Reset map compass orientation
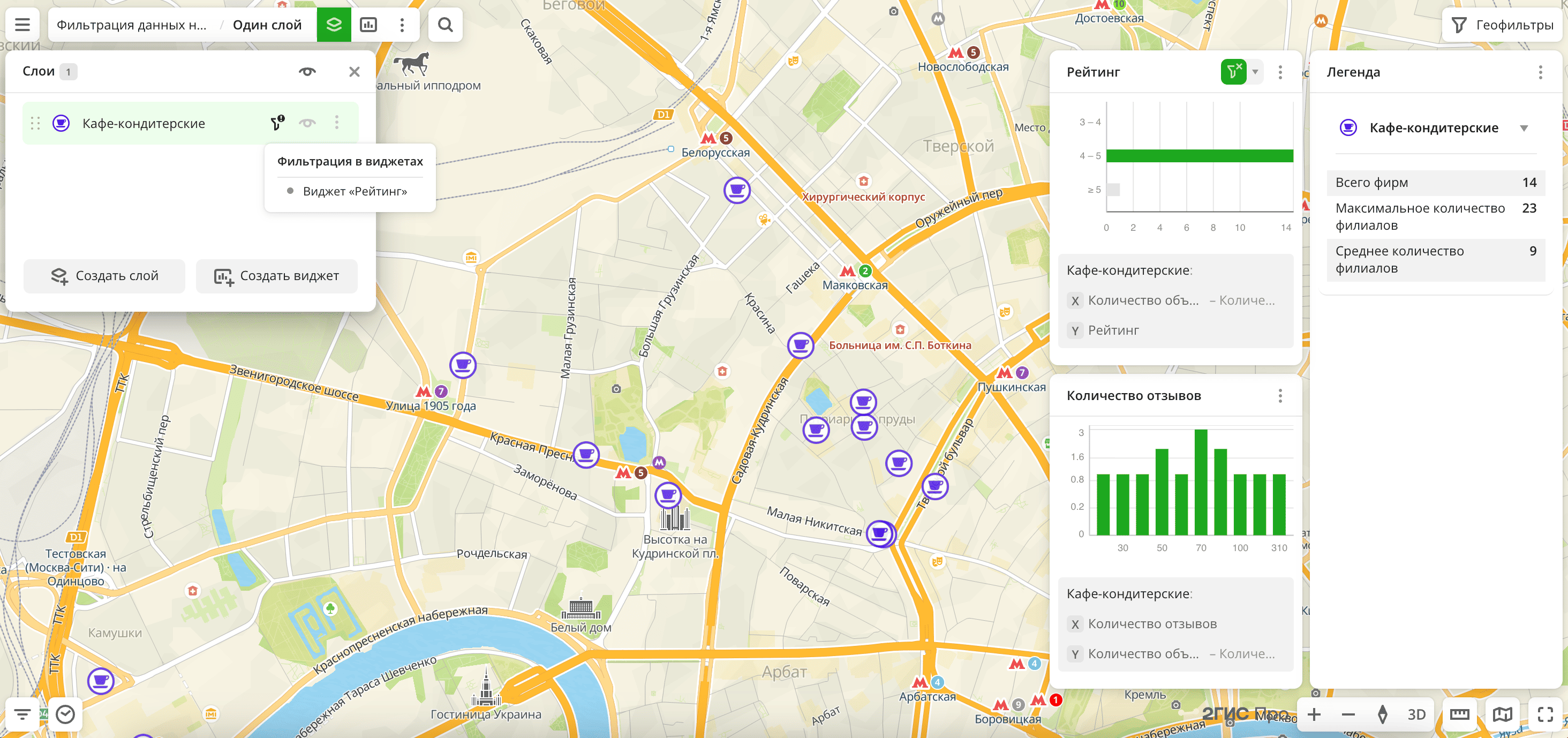1568x738 pixels. tap(1382, 714)
